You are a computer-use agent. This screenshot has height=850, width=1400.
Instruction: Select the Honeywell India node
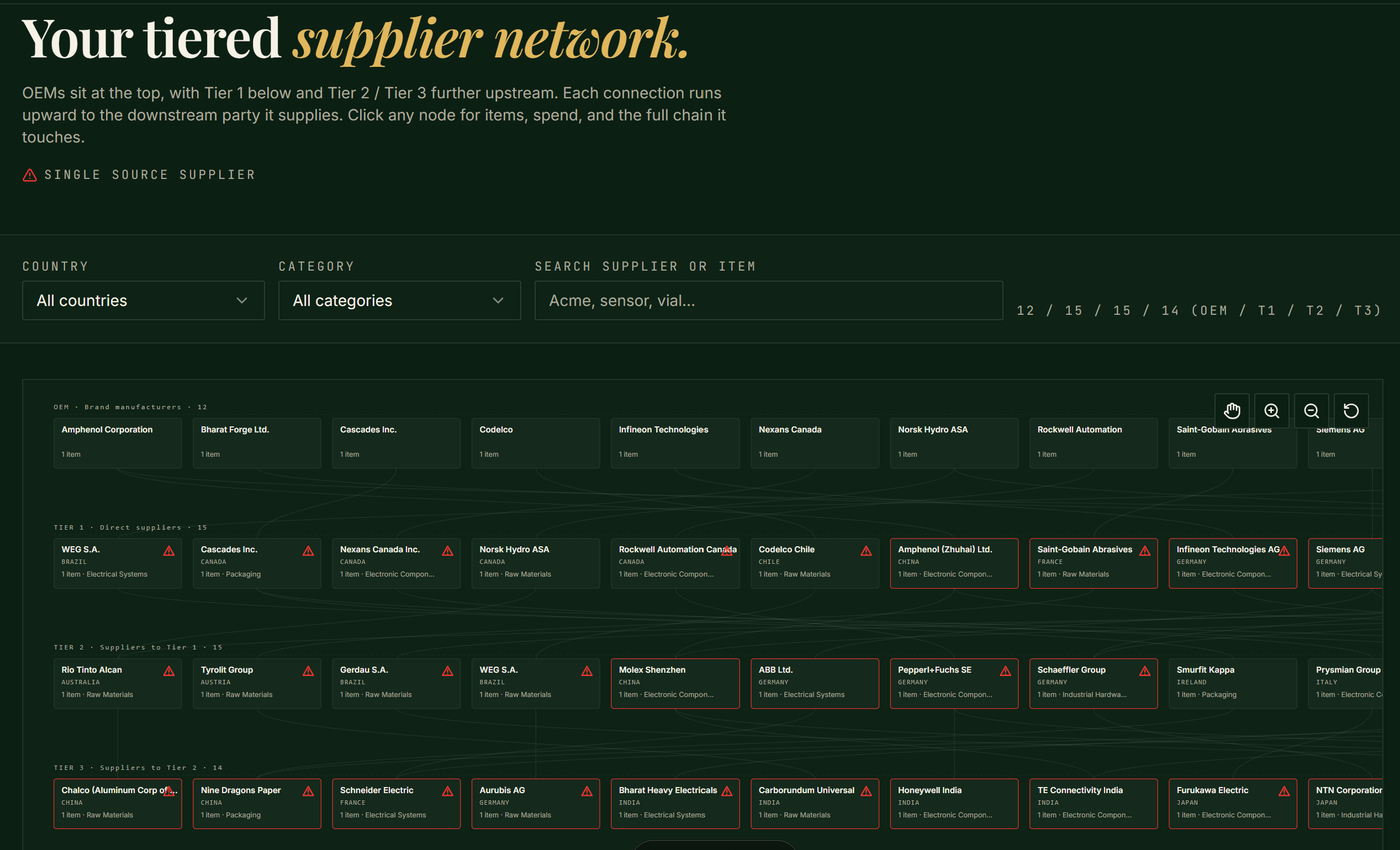tap(954, 804)
